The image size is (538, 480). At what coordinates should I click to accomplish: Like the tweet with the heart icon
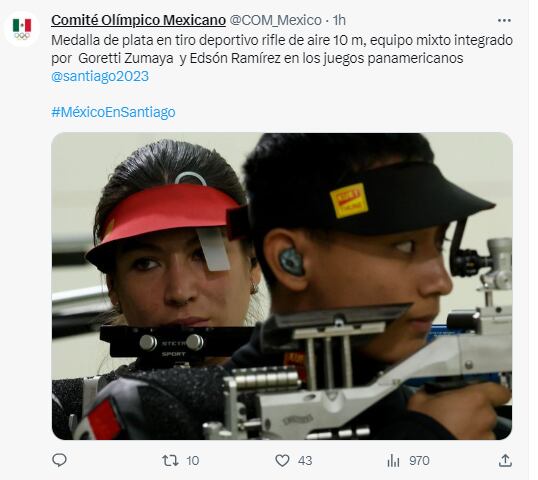282,460
